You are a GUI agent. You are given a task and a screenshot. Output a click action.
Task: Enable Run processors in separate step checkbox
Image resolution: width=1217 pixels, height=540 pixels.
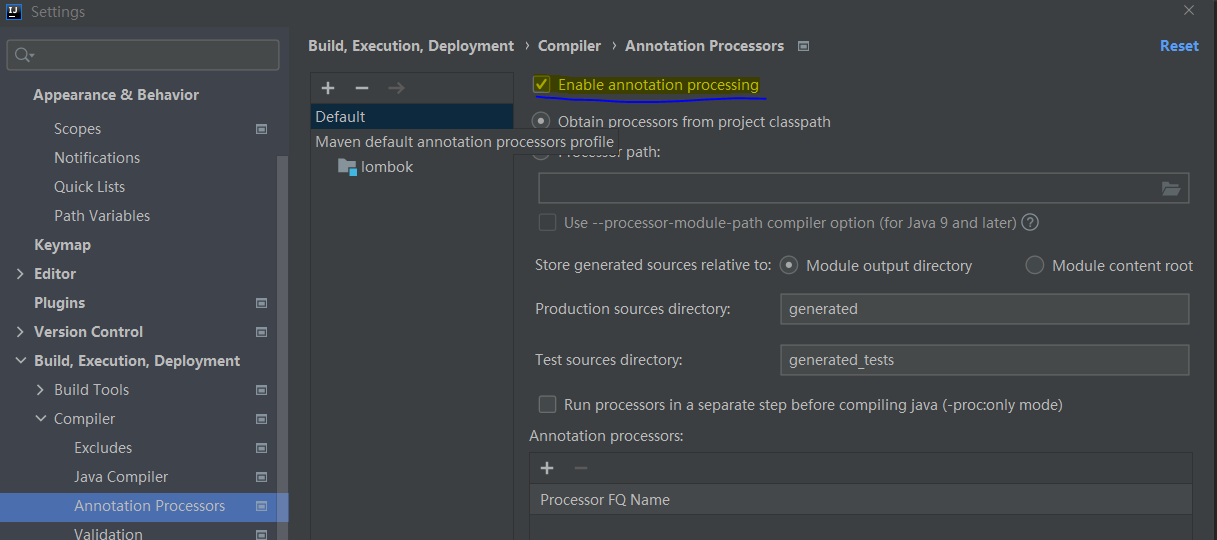click(x=548, y=404)
